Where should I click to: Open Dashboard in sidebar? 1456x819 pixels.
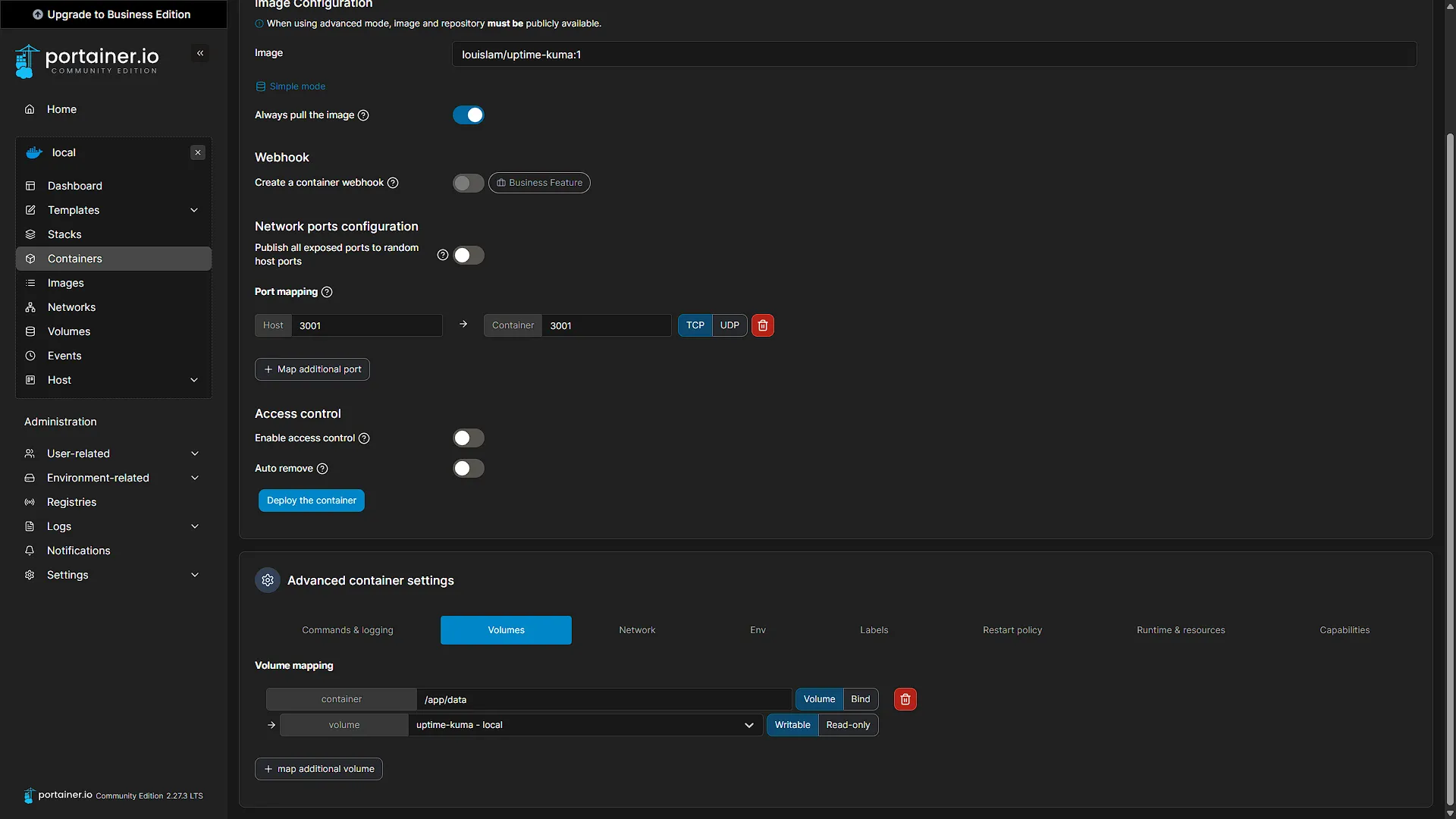[x=113, y=186]
